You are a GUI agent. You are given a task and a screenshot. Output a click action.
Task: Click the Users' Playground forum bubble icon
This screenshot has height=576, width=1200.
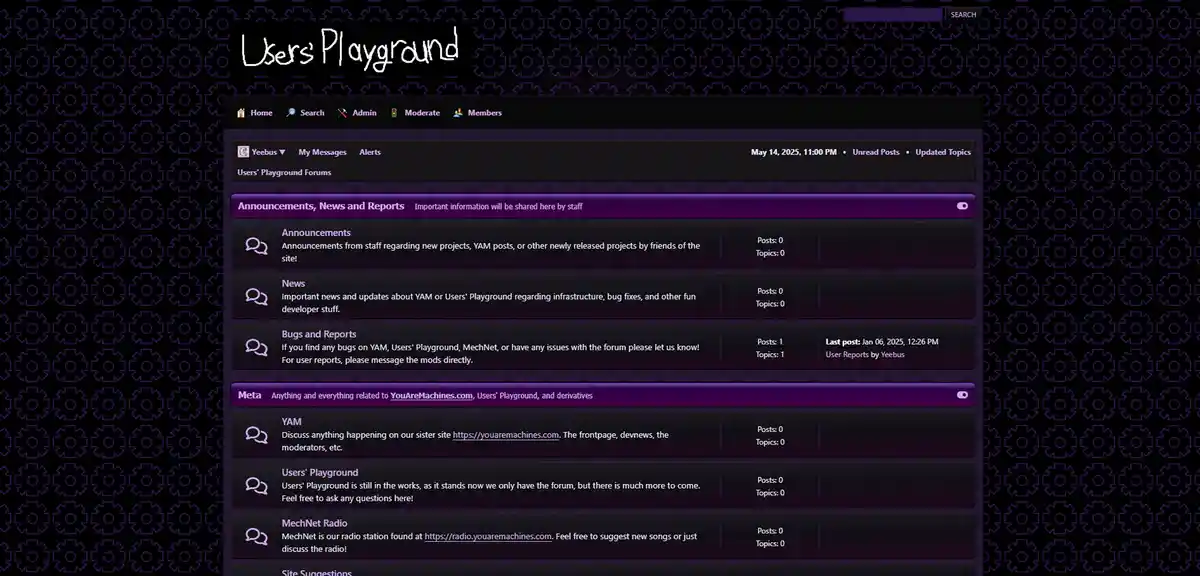coord(257,486)
